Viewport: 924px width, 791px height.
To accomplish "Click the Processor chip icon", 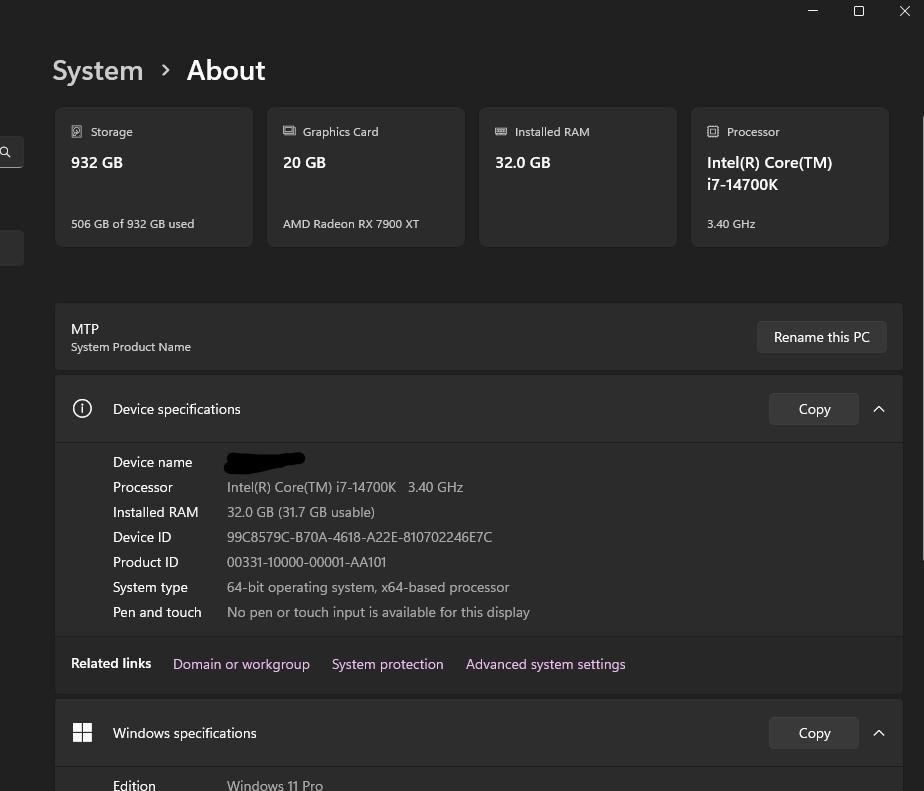I will point(713,132).
